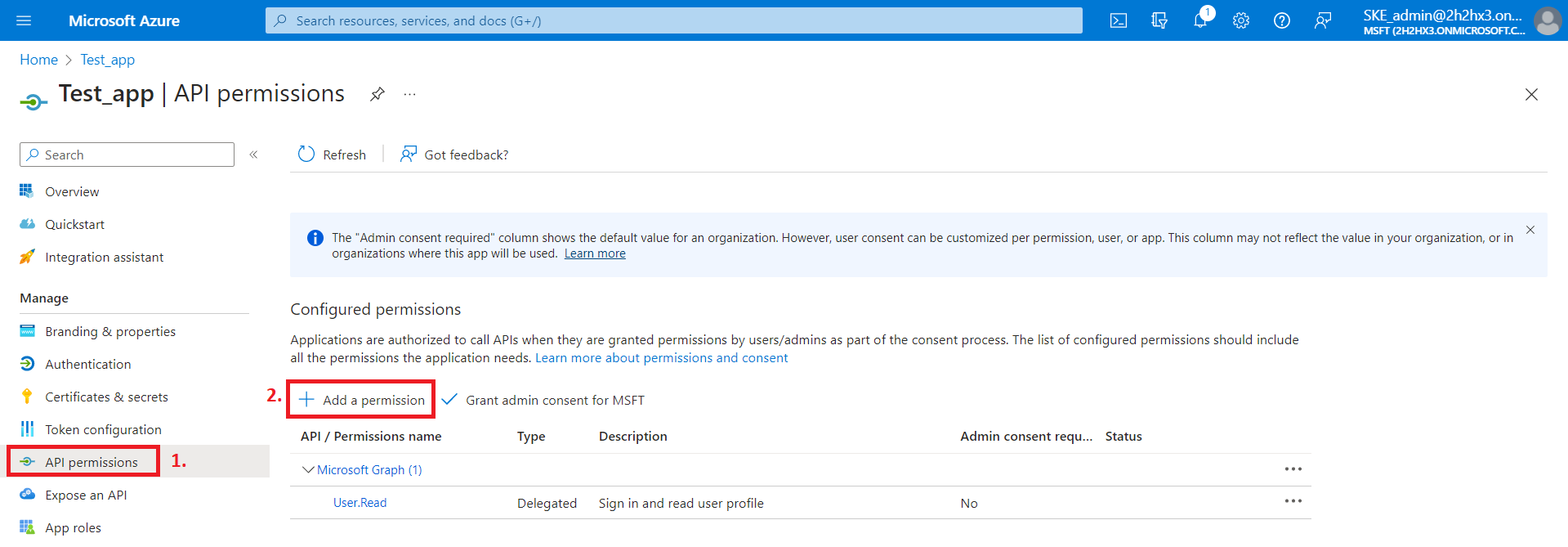Viewport: 1568px width, 547px height.
Task: Click the top search resources box
Action: [673, 20]
